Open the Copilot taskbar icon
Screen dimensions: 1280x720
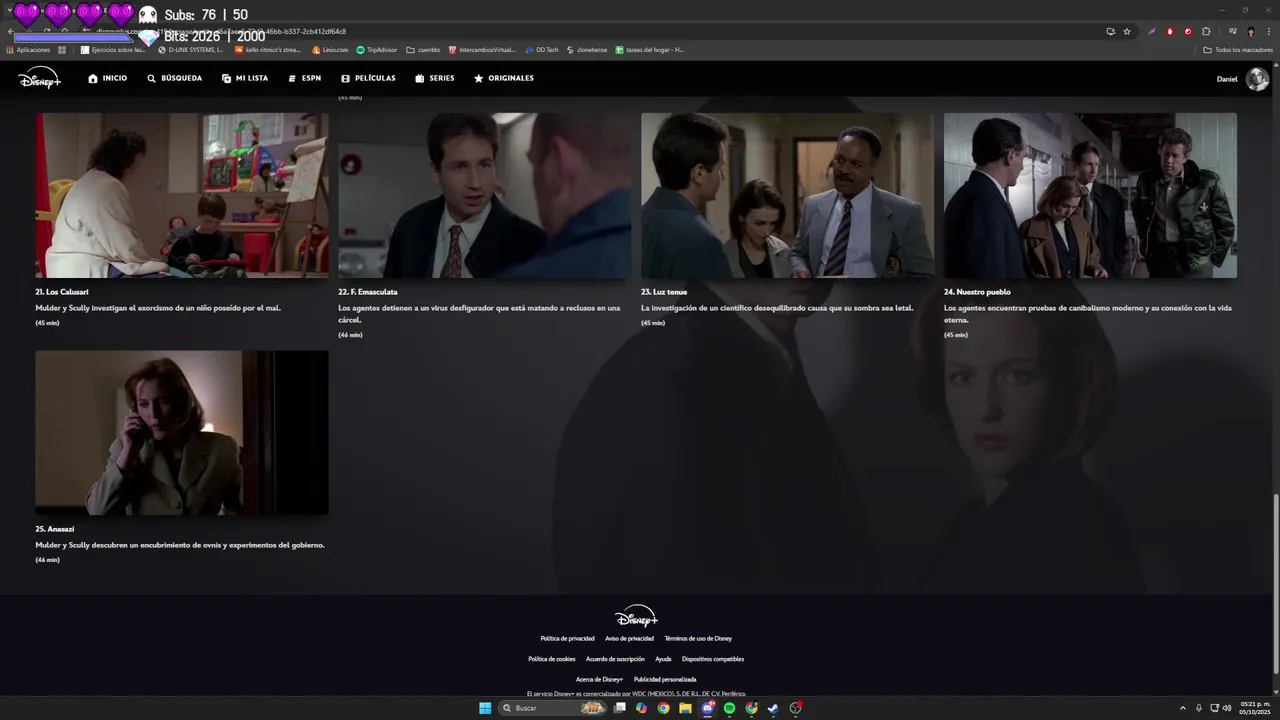pyautogui.click(x=641, y=708)
